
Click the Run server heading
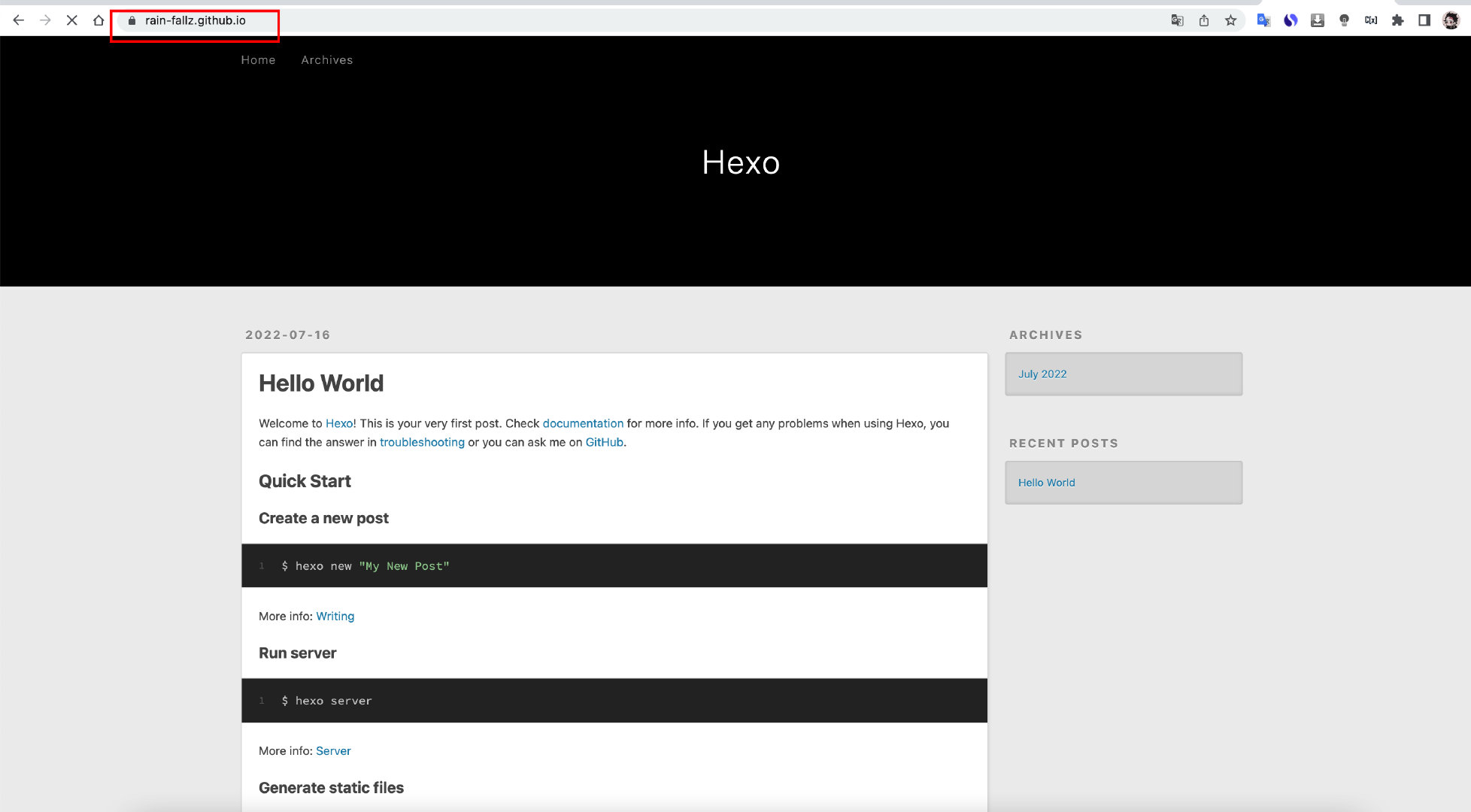297,653
